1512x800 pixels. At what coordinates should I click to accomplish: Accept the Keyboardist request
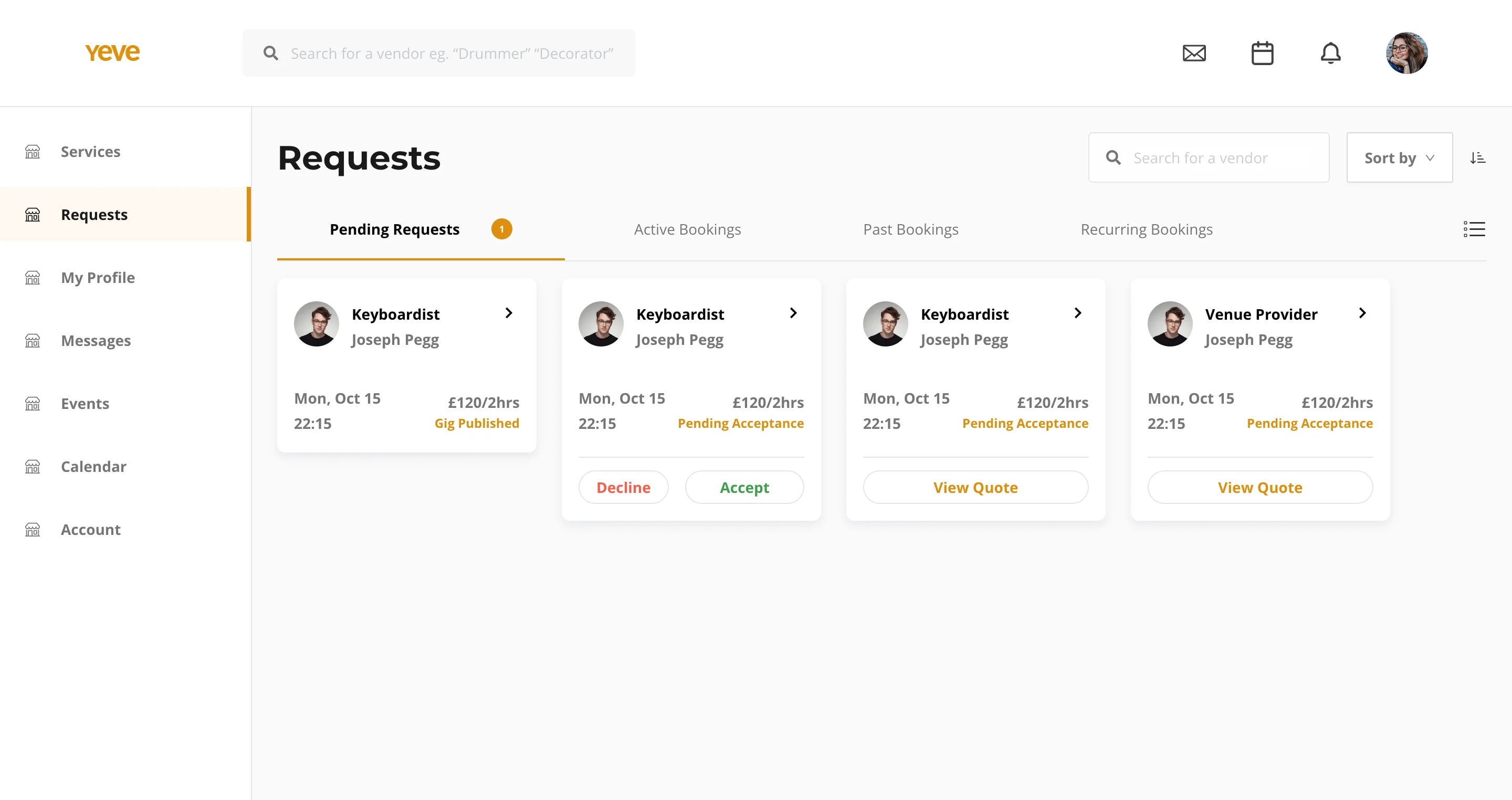coord(744,488)
